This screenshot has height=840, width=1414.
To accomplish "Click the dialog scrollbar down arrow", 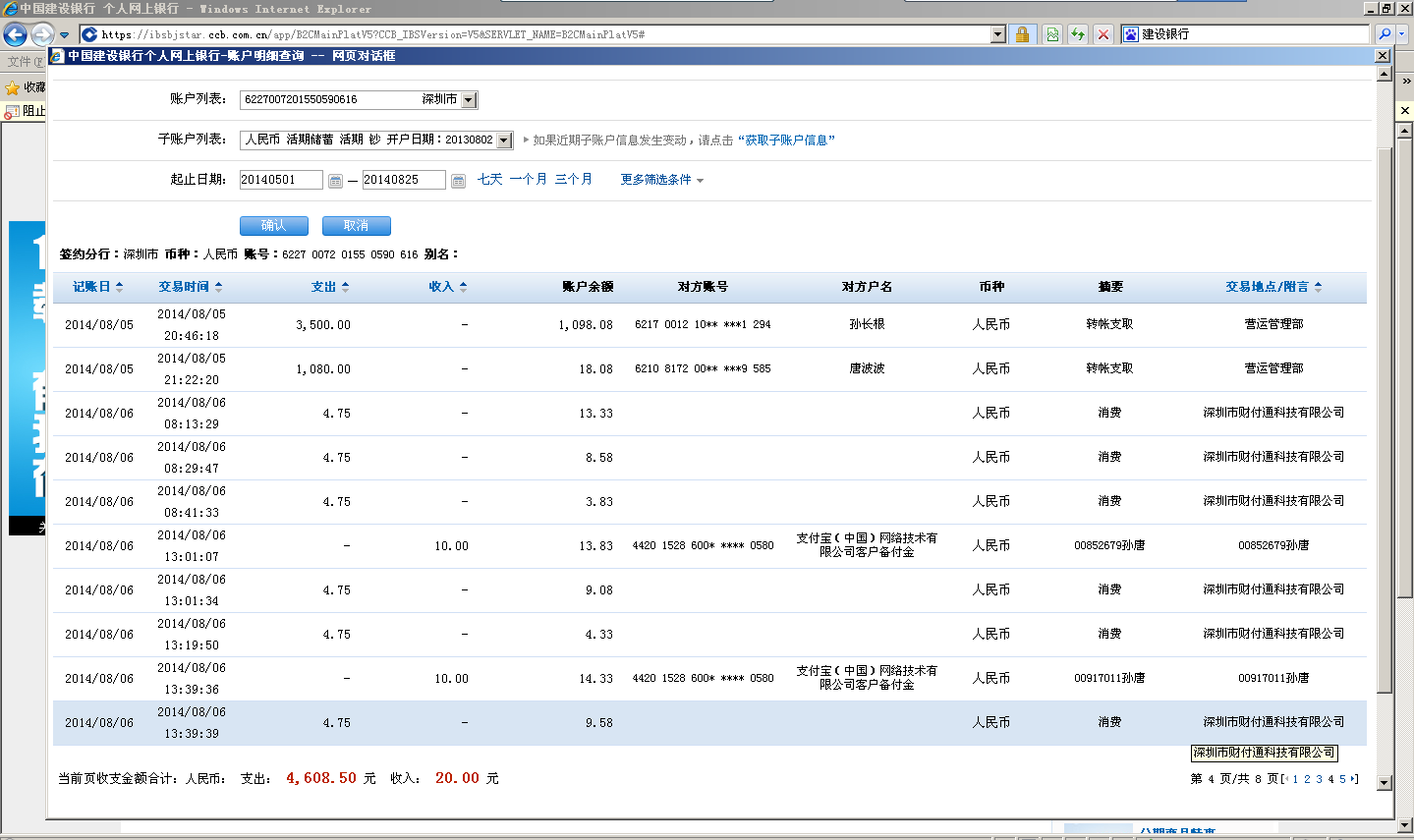I will 1384,783.
